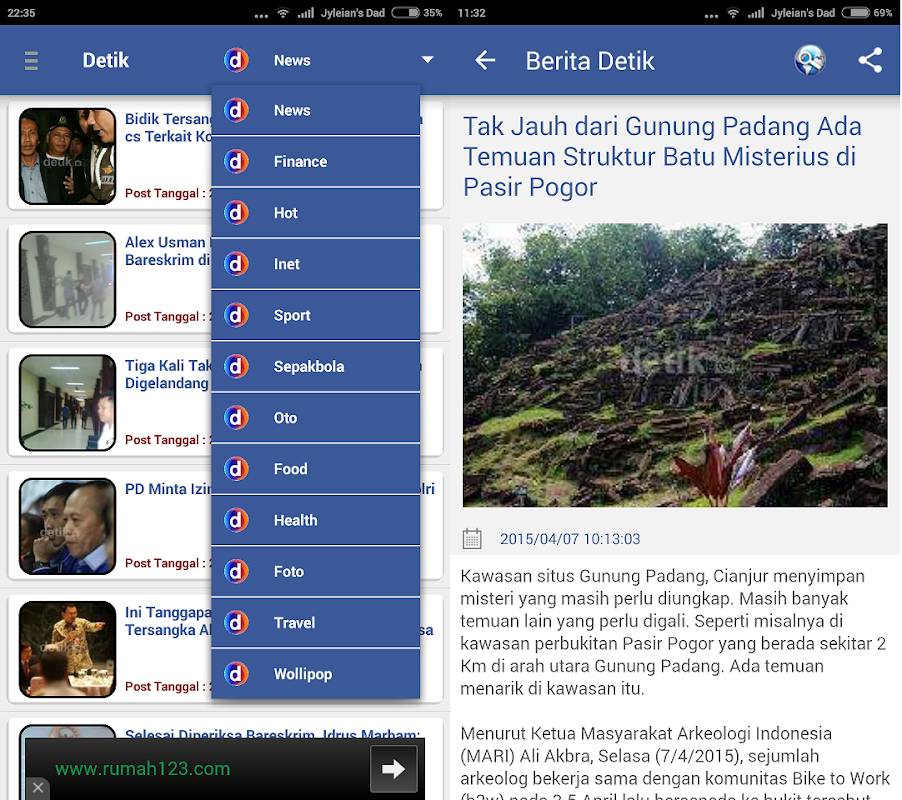
Task: Tap the right status bar battery icon
Action: [x=855, y=13]
